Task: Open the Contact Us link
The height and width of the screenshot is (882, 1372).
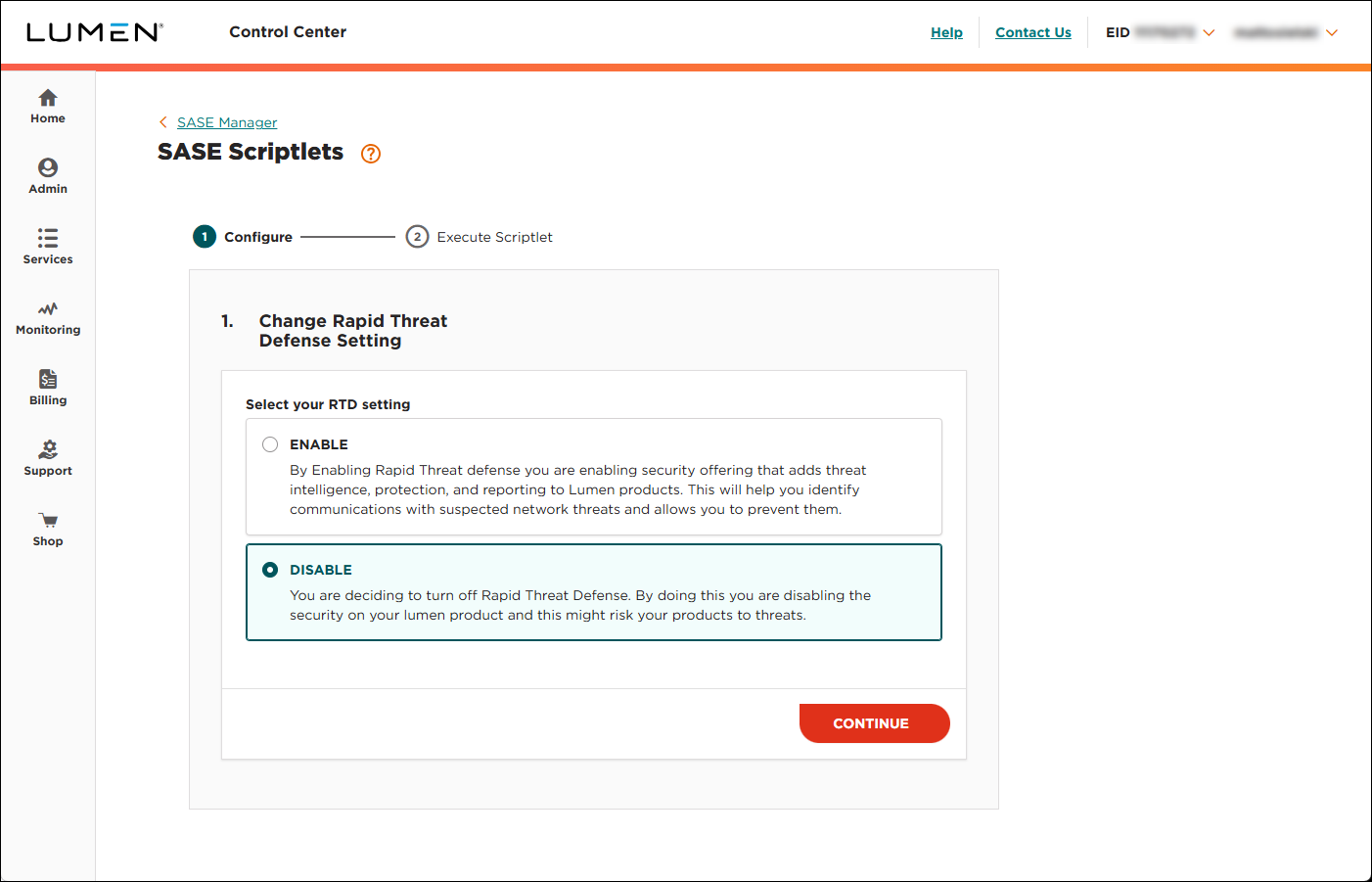Action: pyautogui.click(x=1033, y=32)
